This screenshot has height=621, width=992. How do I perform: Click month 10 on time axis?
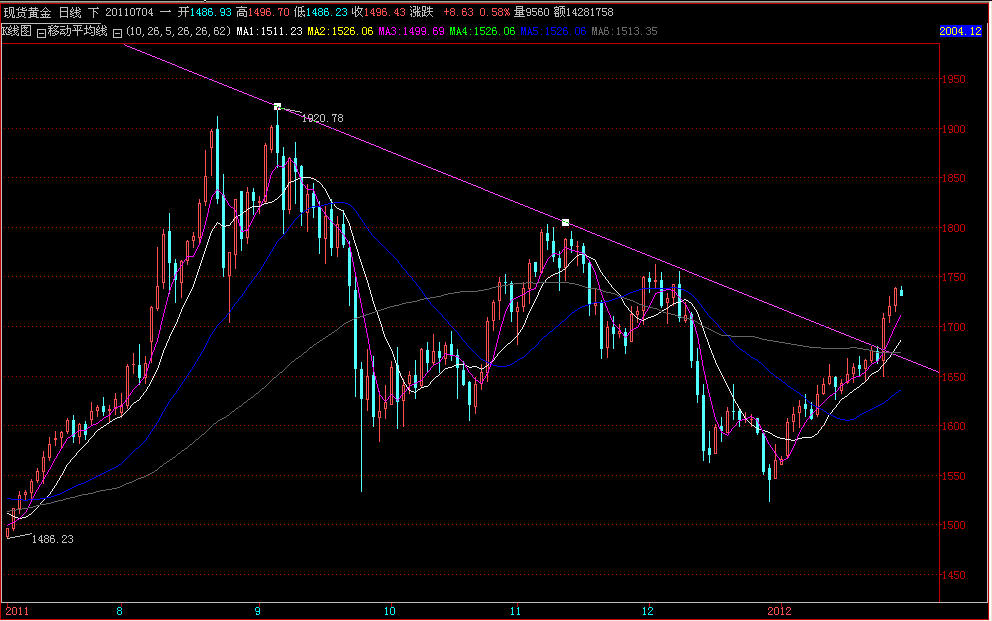pyautogui.click(x=390, y=611)
